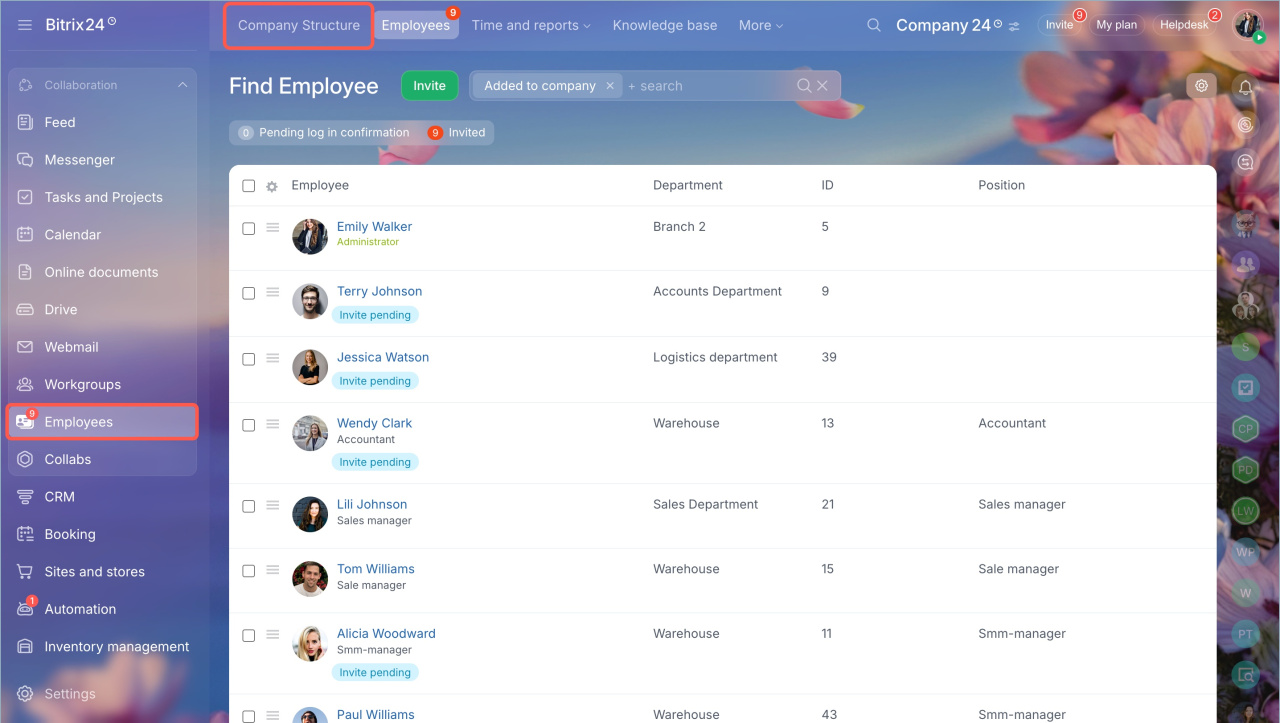Open the notifications bell icon
The width and height of the screenshot is (1280, 723).
click(x=1245, y=87)
